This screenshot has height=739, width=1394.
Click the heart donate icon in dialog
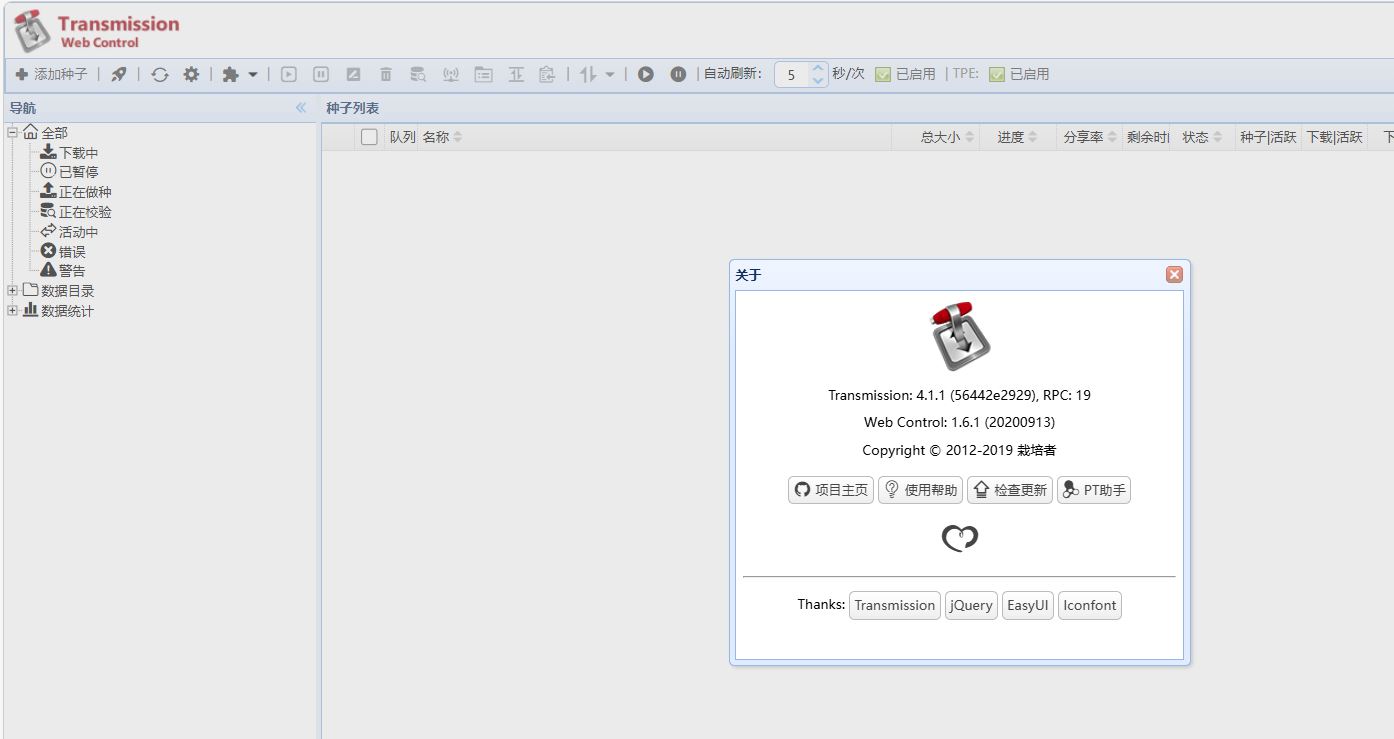[x=960, y=538]
